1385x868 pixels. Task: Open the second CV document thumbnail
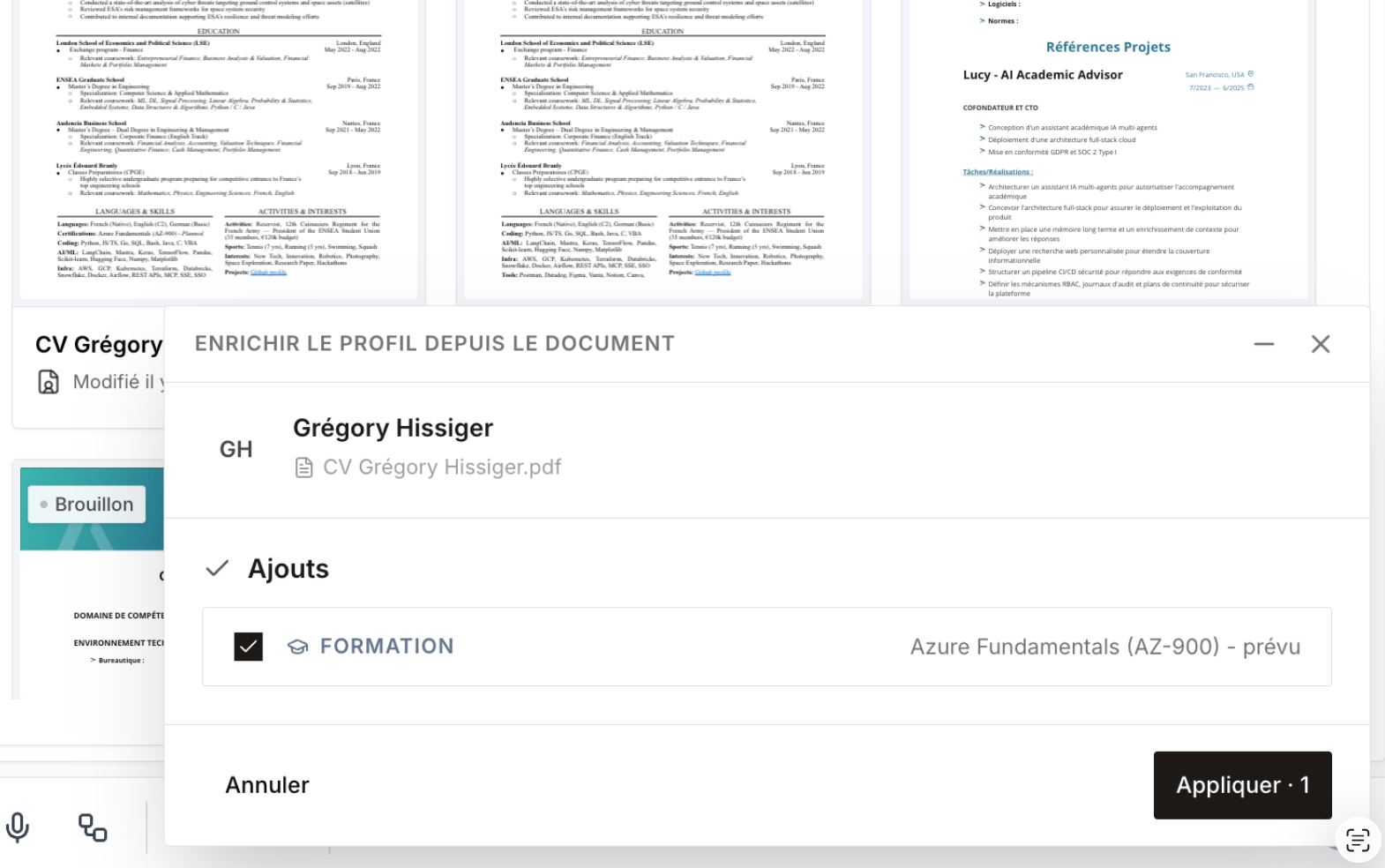[663, 149]
